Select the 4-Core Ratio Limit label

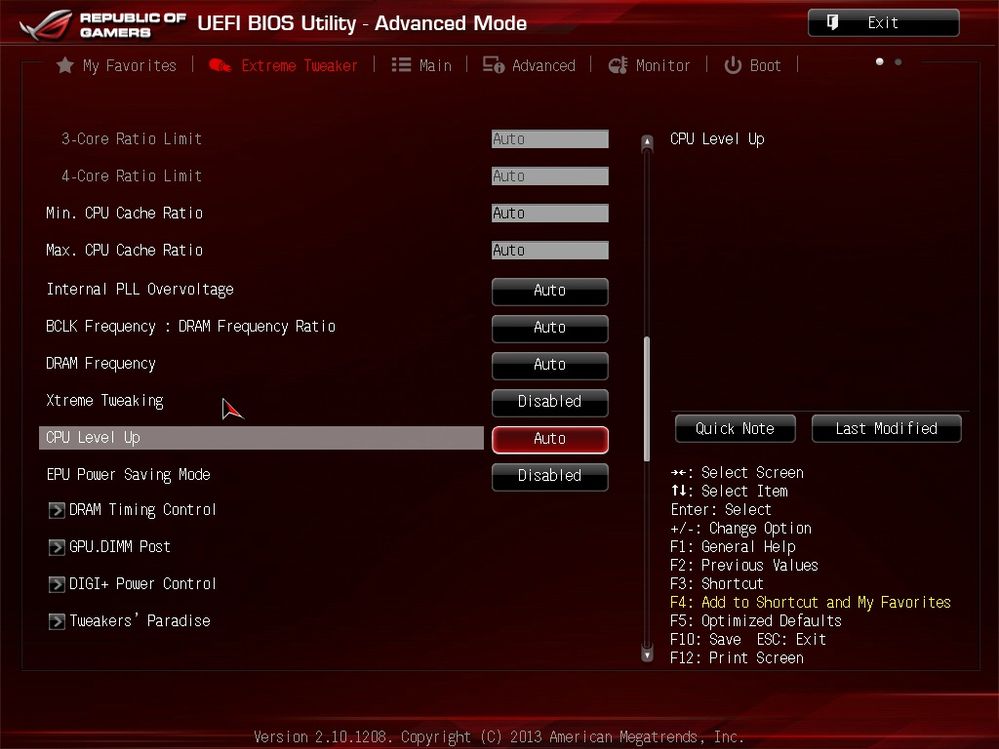(131, 176)
